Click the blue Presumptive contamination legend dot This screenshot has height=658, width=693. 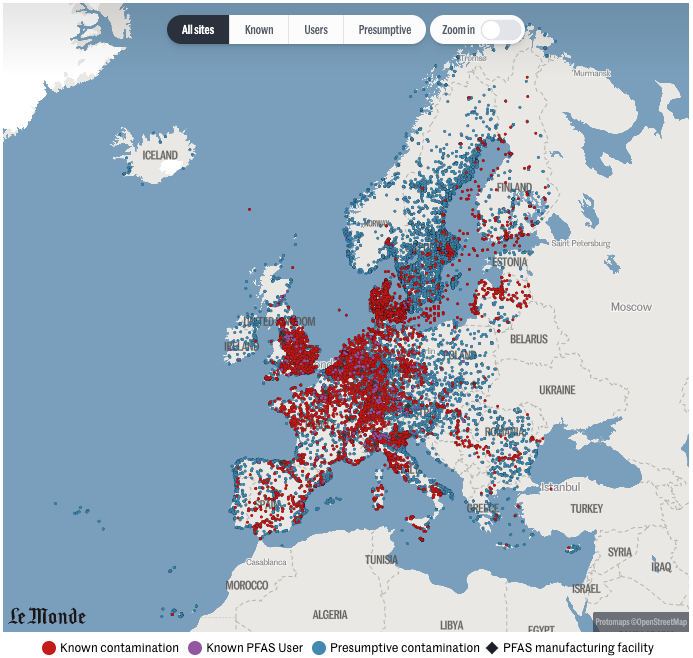(319, 648)
